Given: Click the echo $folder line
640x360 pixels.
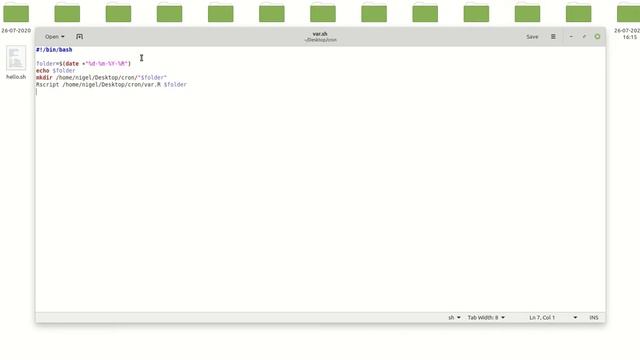Looking at the screenshot, I should click(x=56, y=71).
